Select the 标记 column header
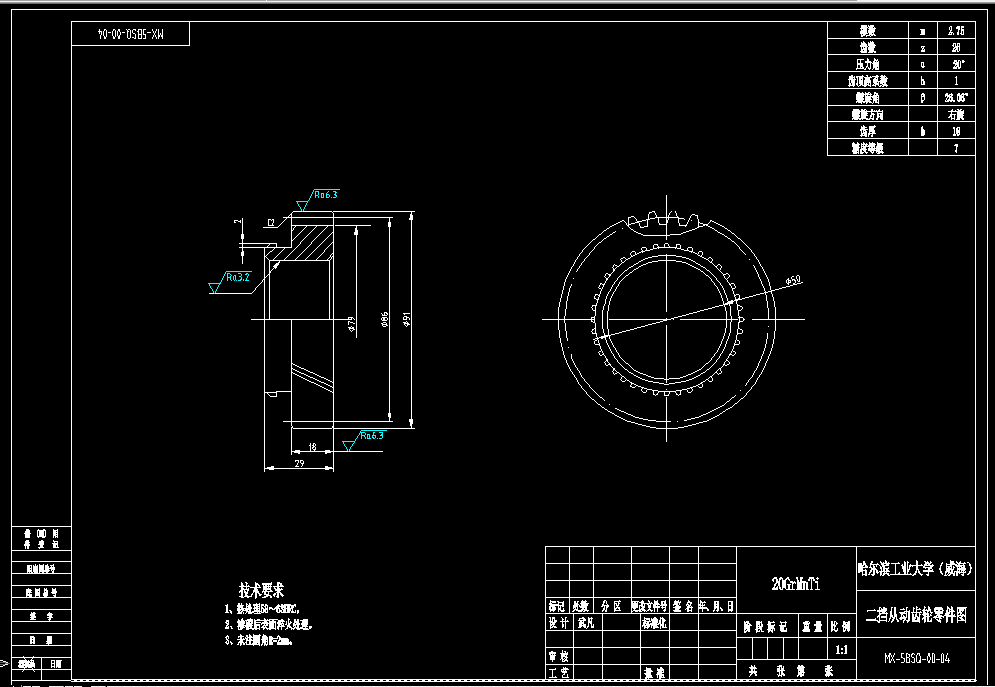The width and height of the screenshot is (995, 687). click(557, 606)
